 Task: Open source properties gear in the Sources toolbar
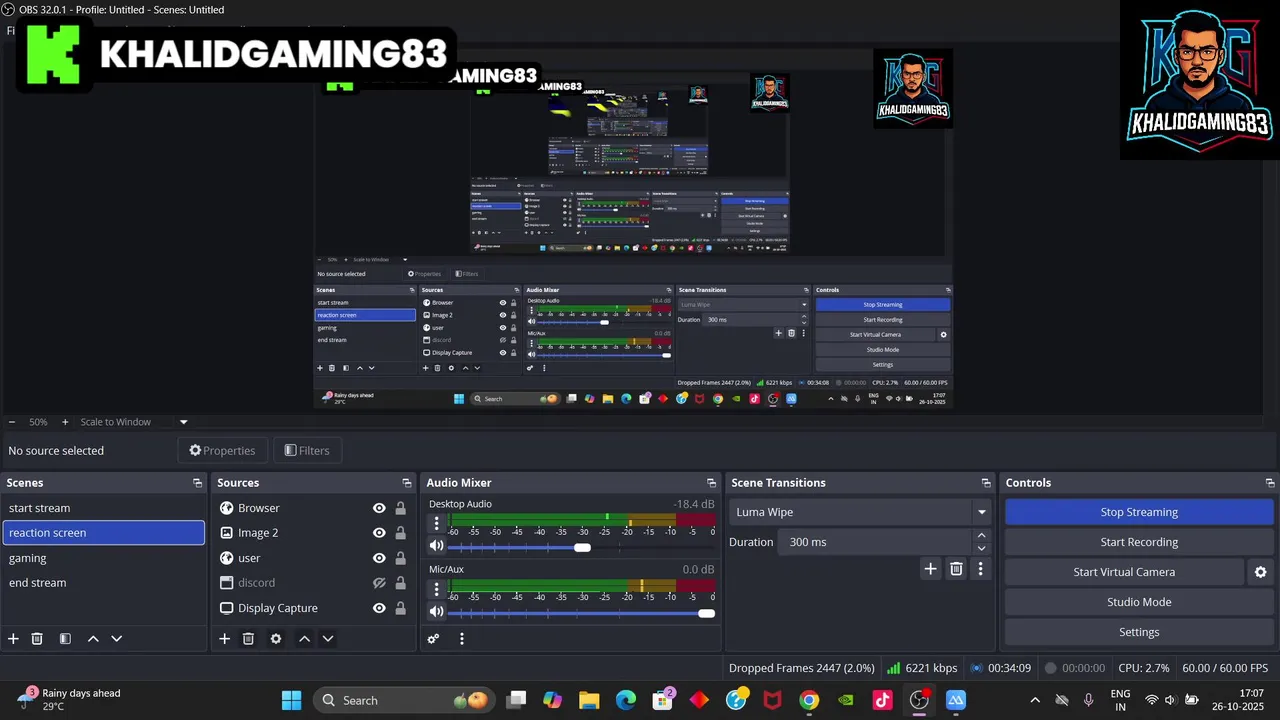tap(276, 639)
